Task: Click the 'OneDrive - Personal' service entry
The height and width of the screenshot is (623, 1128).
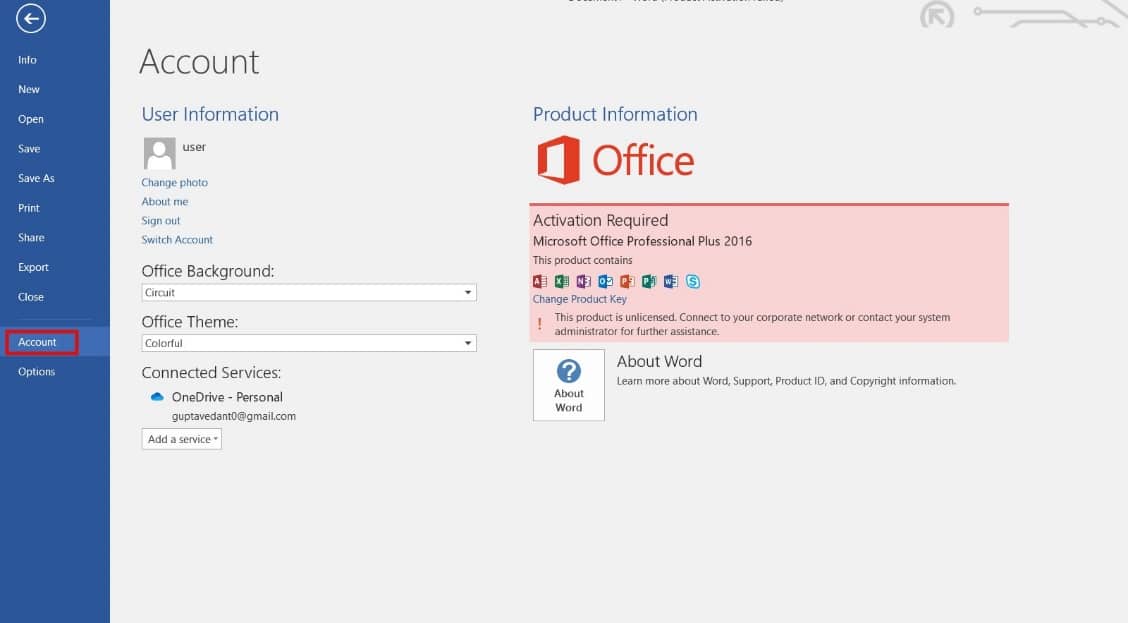Action: click(x=227, y=397)
